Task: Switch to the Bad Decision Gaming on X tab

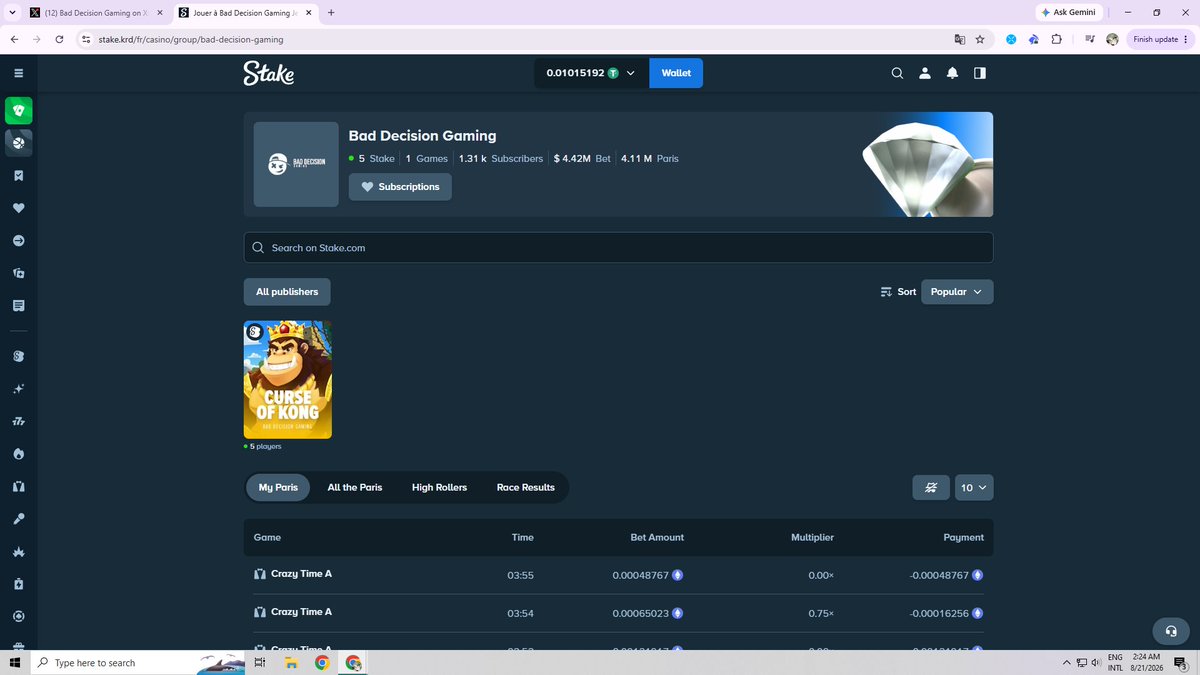Action: pyautogui.click(x=95, y=13)
